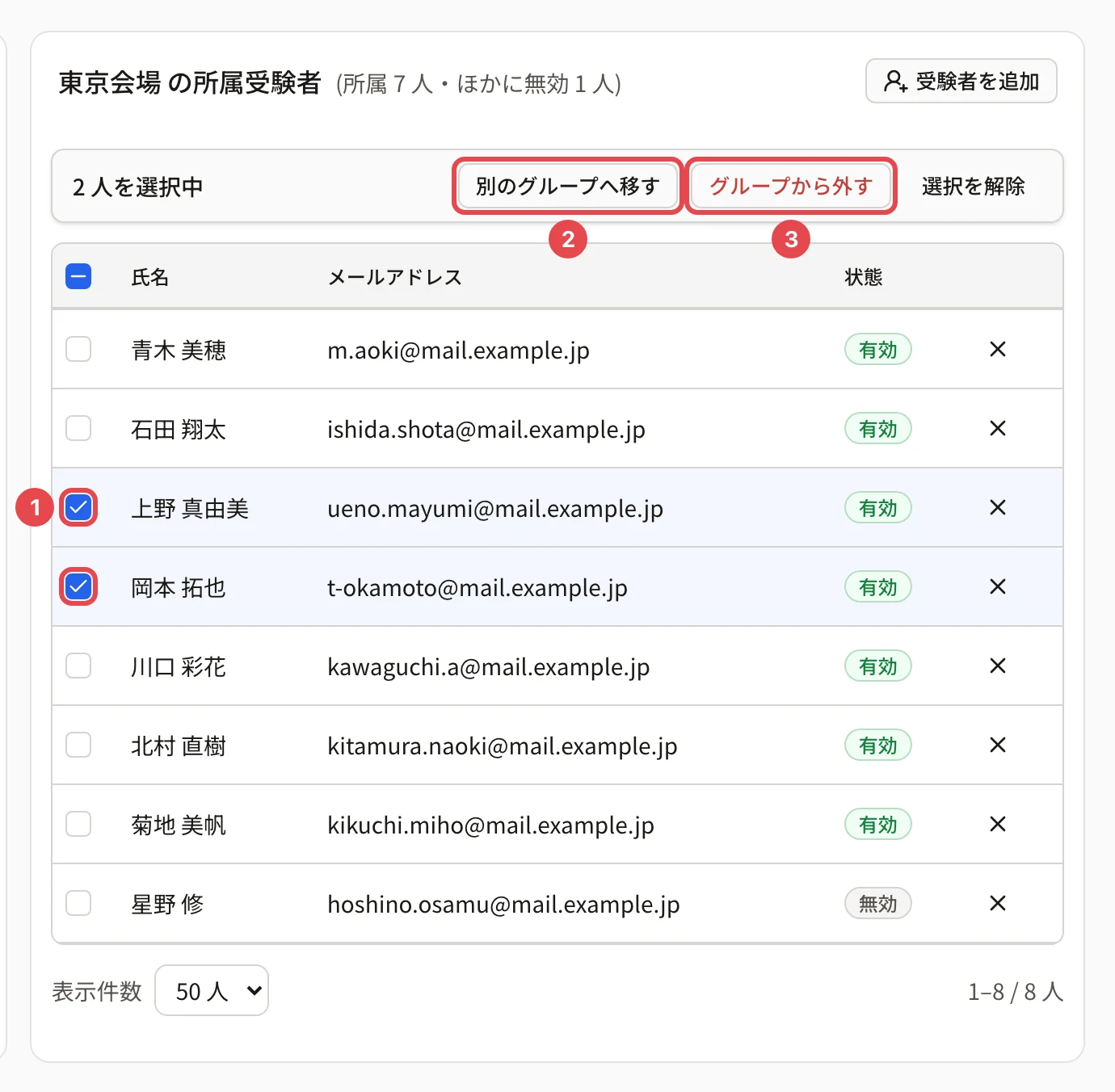Viewport: 1115px width, 1092px height.
Task: Check the box for 青木 美穂
Action: tap(78, 349)
